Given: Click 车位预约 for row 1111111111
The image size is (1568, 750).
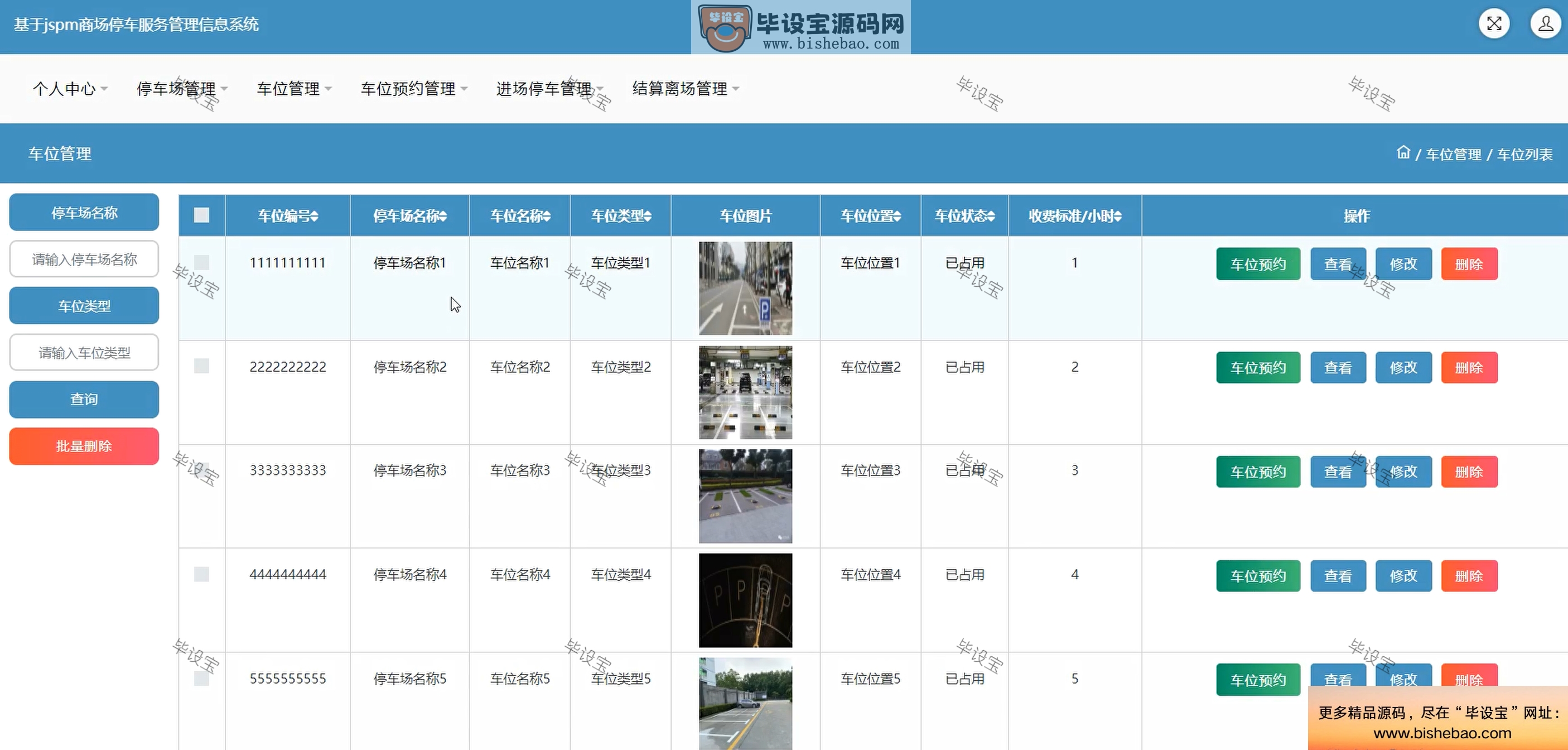Looking at the screenshot, I should point(1258,264).
